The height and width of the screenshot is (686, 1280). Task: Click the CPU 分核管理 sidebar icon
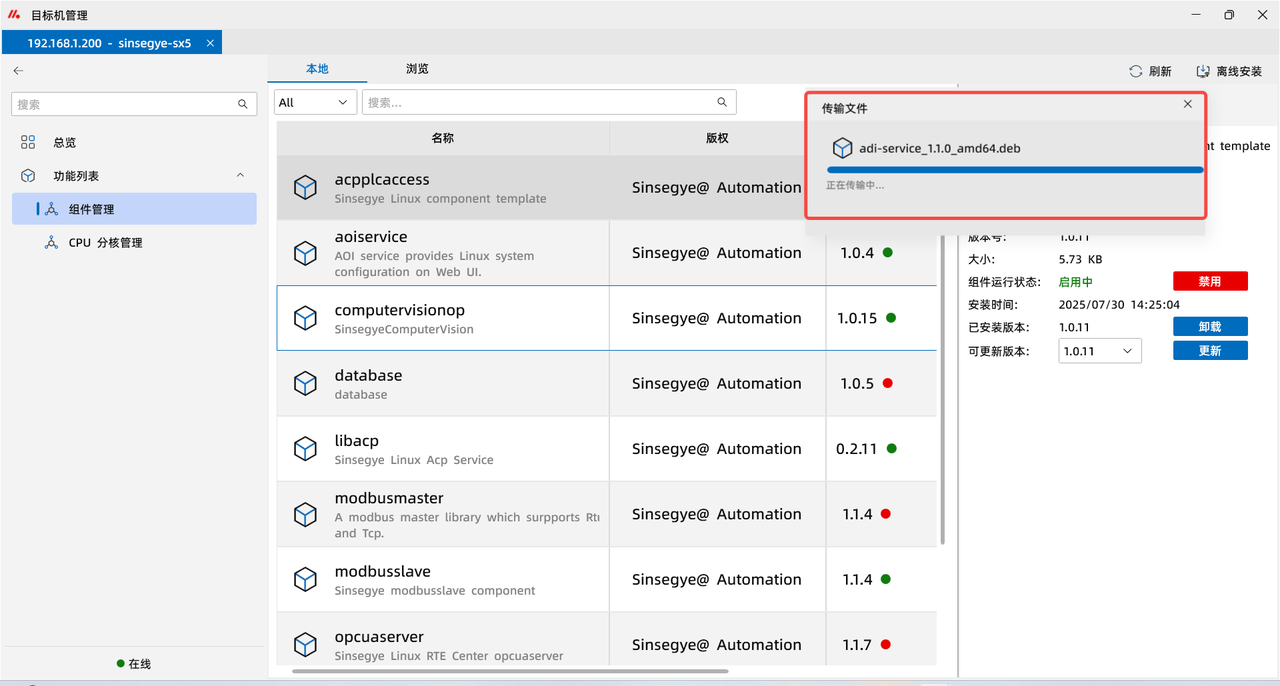tap(51, 243)
